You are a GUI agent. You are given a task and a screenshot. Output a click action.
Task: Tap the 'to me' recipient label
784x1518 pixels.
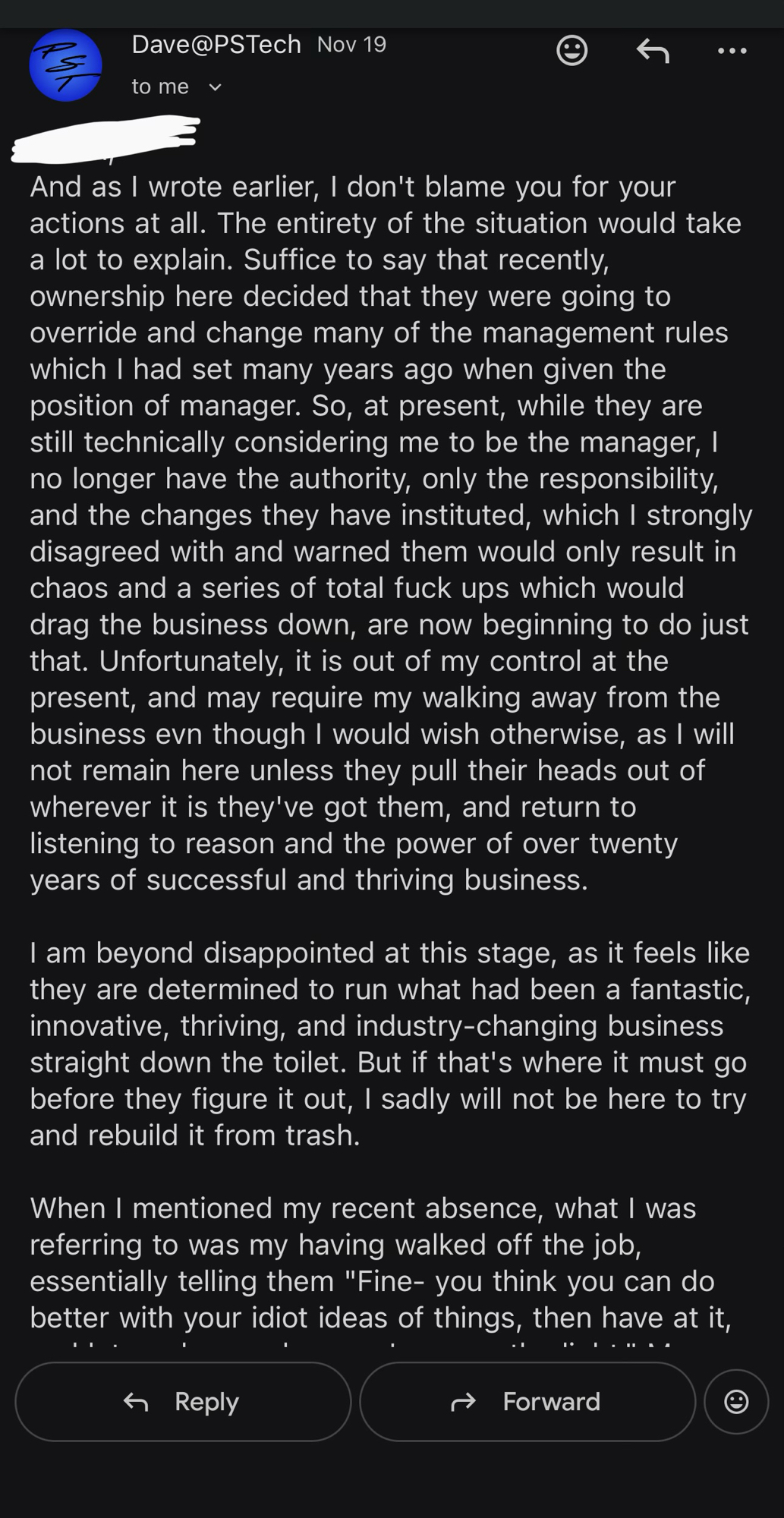[x=160, y=87]
